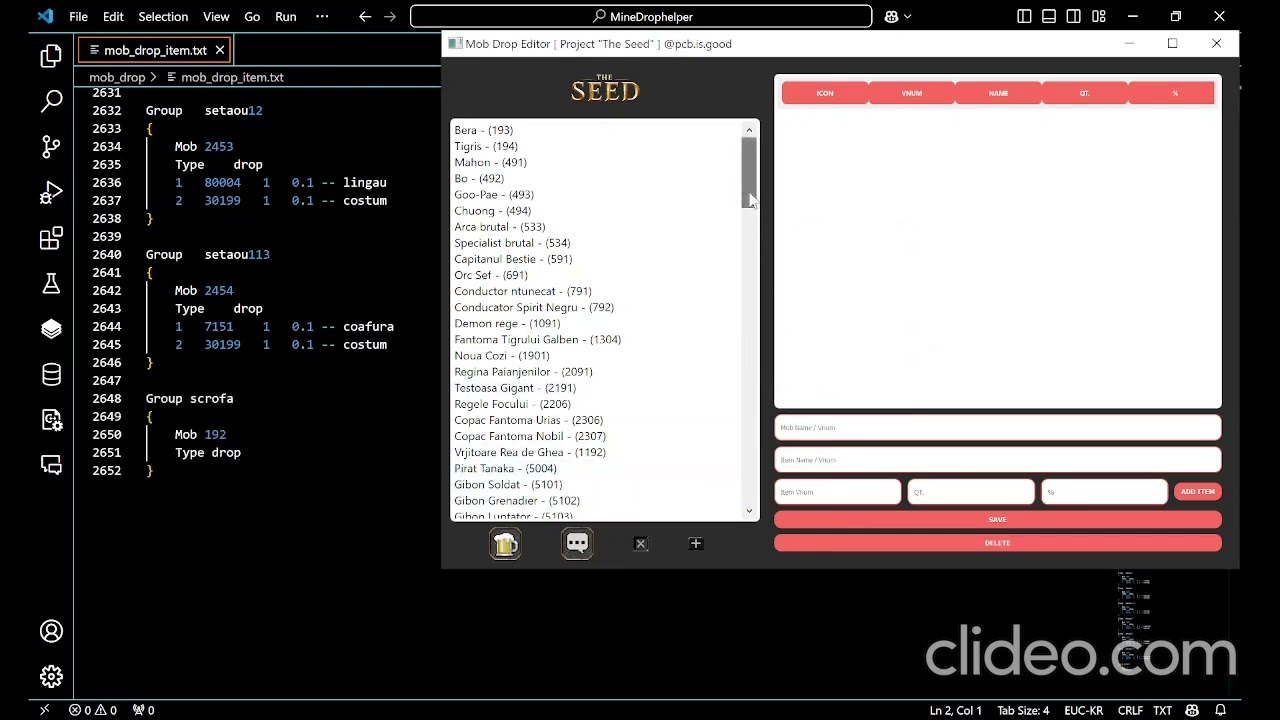This screenshot has width=1280, height=720.
Task: Toggle the primary side bar layout
Action: click(1024, 16)
